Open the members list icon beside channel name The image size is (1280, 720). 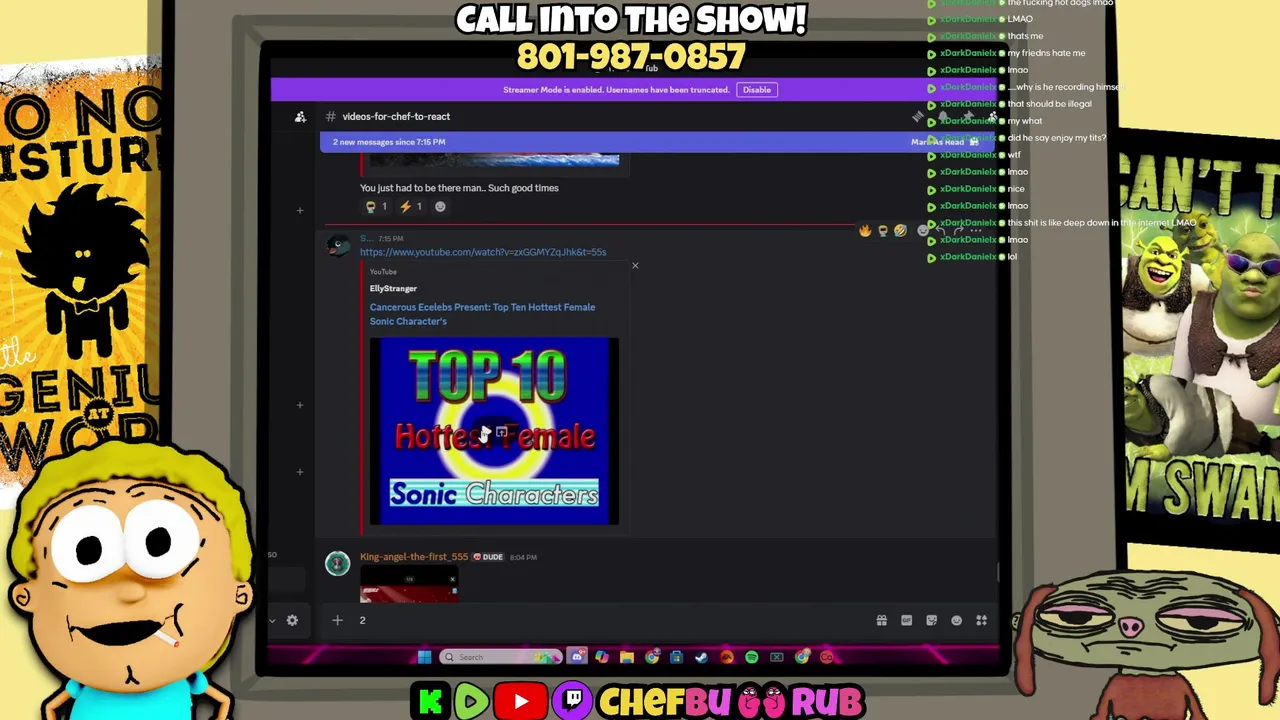click(300, 117)
